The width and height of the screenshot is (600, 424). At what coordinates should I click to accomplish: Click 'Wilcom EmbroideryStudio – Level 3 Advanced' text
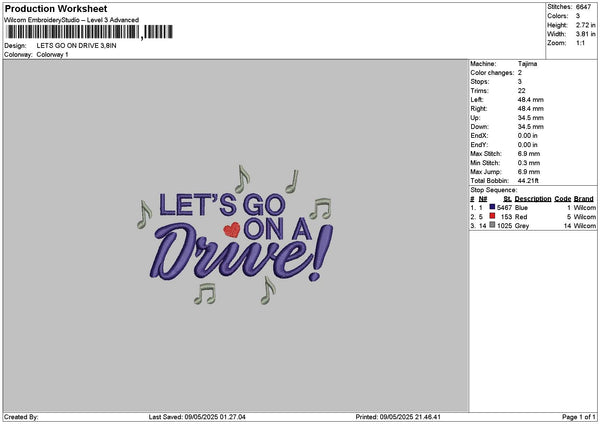[x=72, y=20]
